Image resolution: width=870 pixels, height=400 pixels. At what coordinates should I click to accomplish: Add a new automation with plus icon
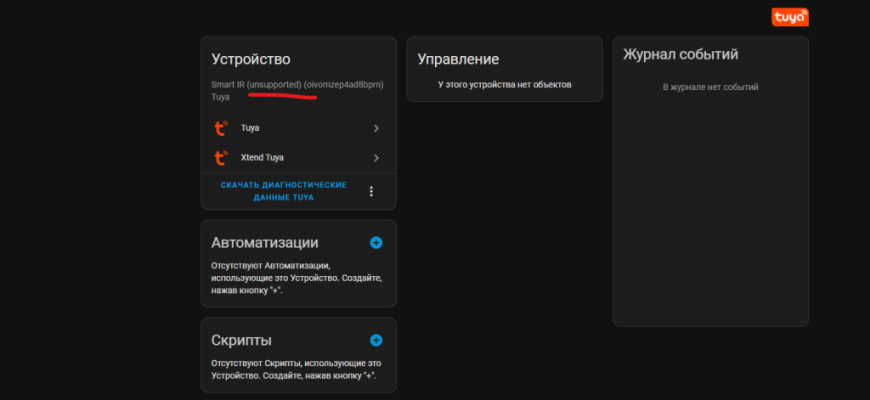click(376, 243)
